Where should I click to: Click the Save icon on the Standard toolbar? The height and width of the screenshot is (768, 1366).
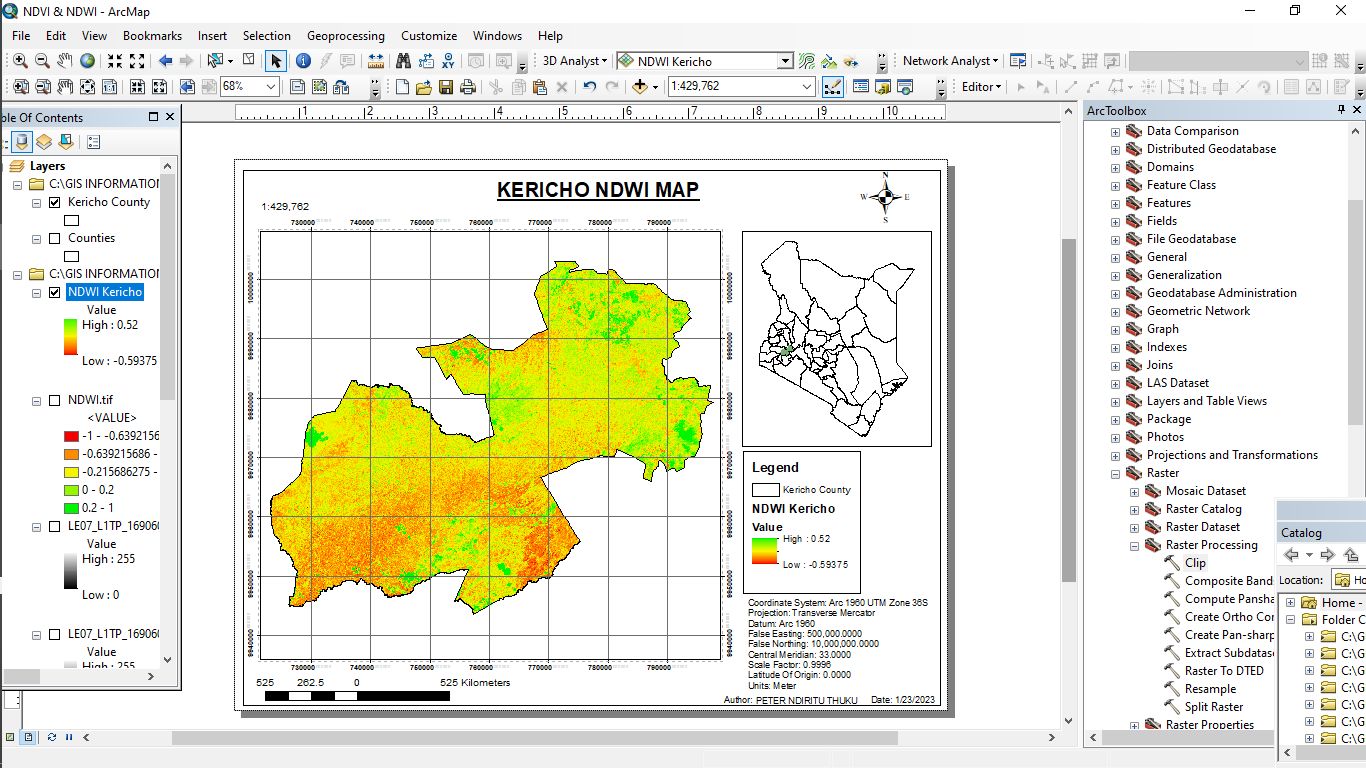pos(445,86)
